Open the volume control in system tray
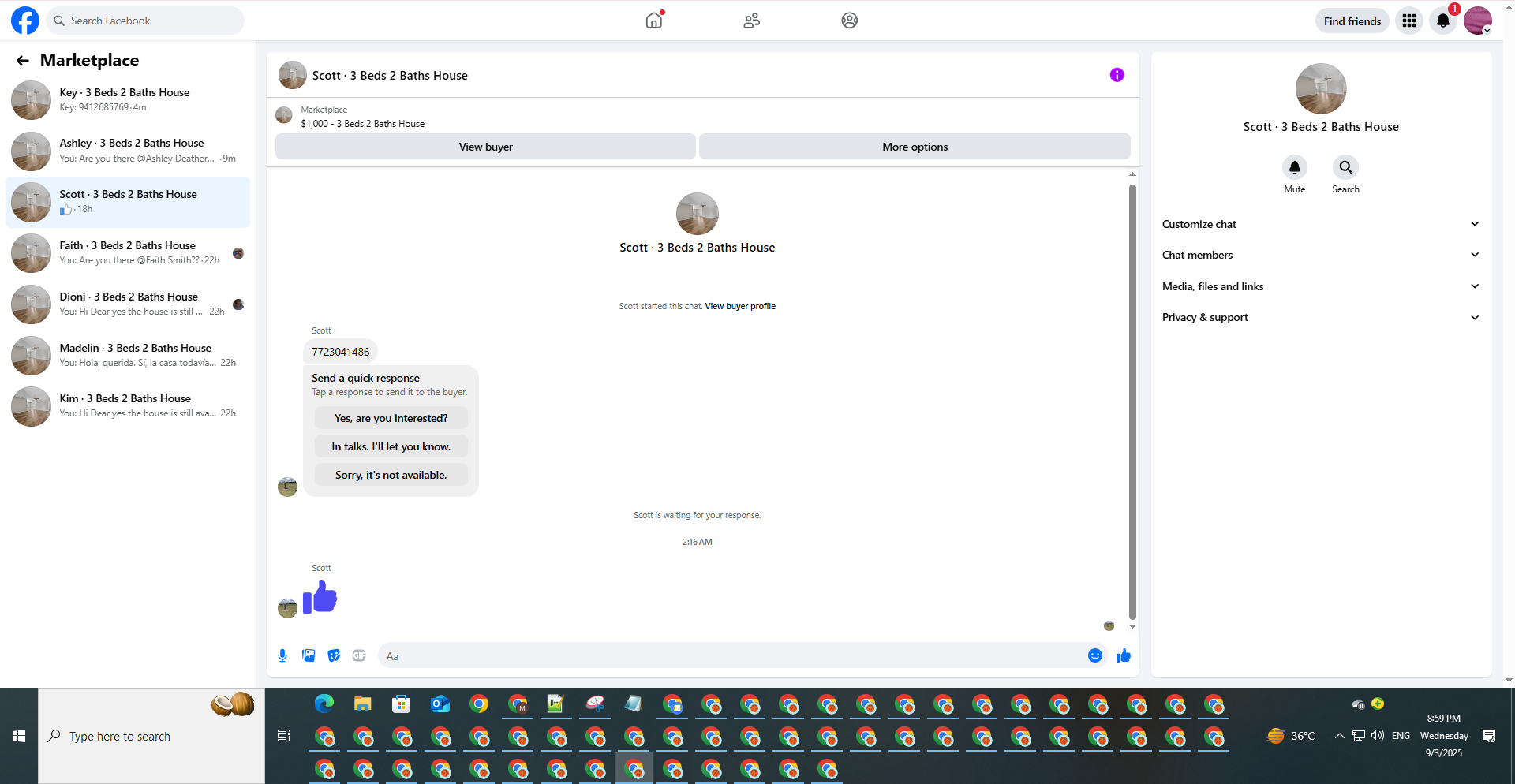Image resolution: width=1515 pixels, height=784 pixels. (1378, 736)
